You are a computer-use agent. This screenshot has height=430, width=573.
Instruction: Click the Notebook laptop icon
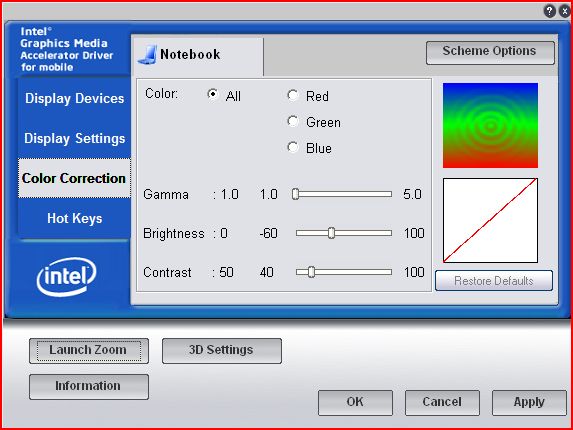tap(148, 55)
